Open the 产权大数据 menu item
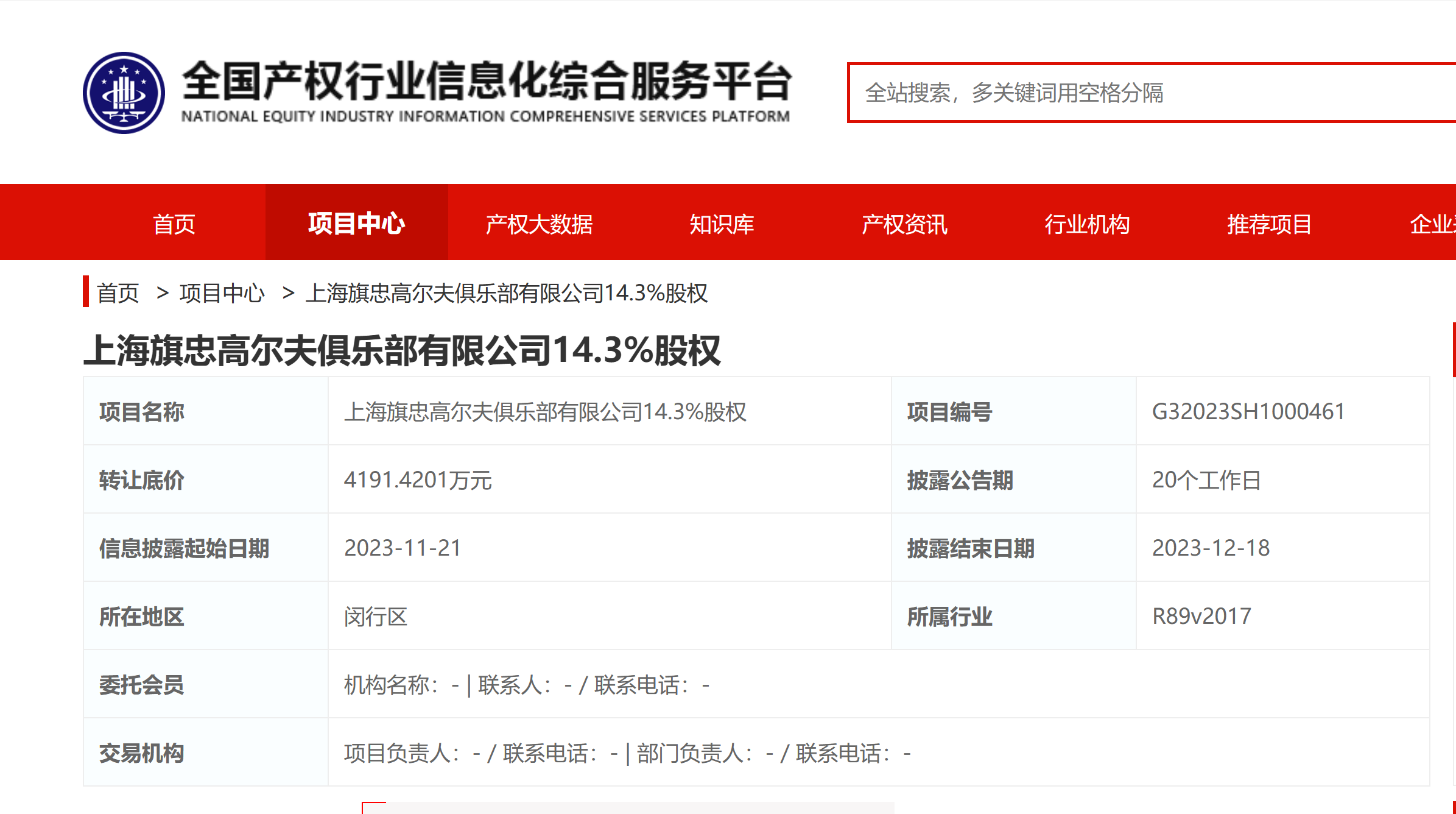 pyautogui.click(x=539, y=224)
